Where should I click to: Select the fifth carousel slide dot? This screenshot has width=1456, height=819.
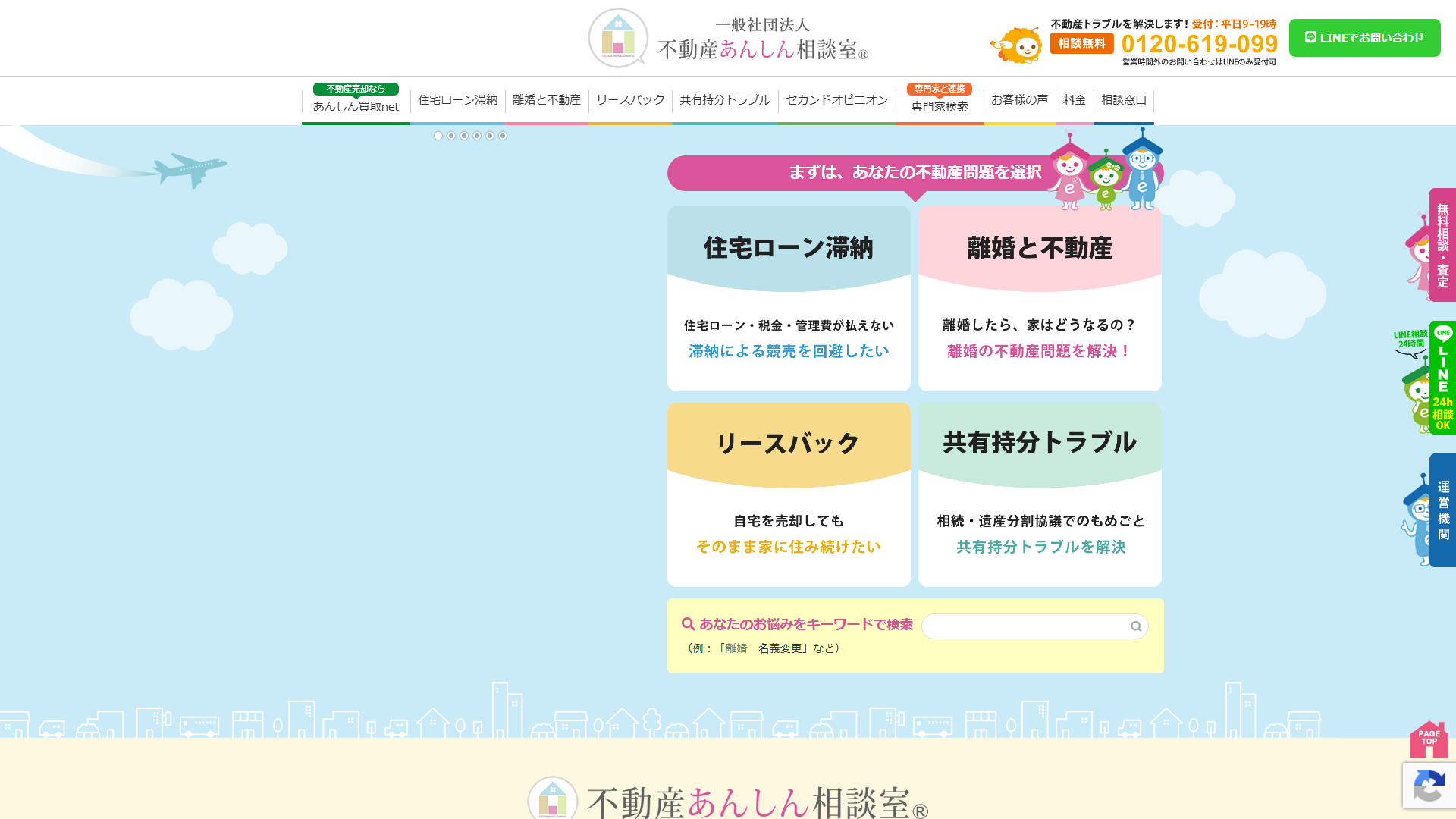[490, 136]
